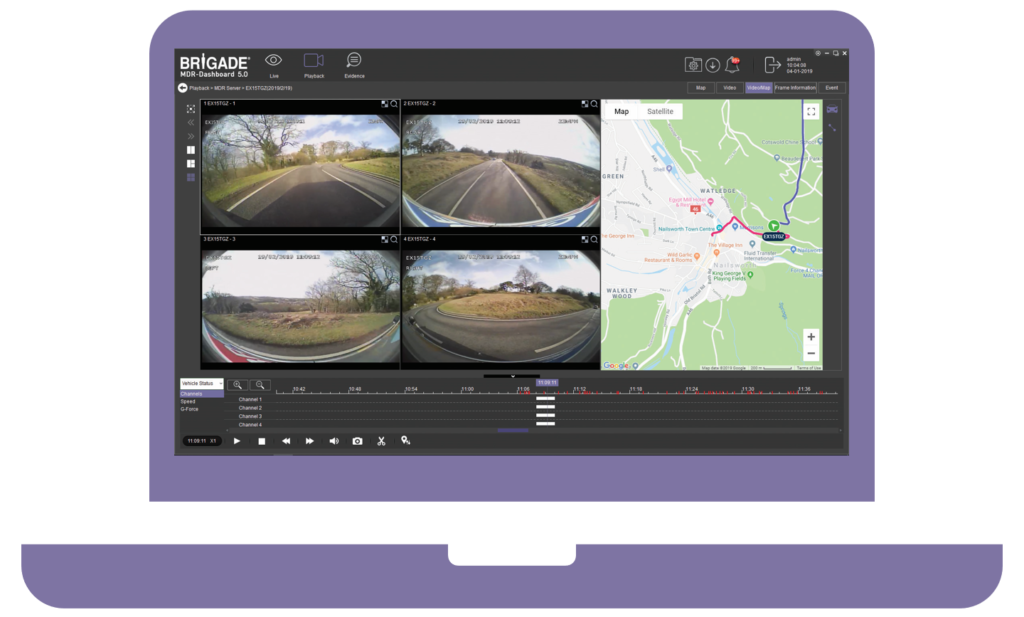Log out using the exit icon
The height and width of the screenshot is (617, 1024).
[772, 65]
